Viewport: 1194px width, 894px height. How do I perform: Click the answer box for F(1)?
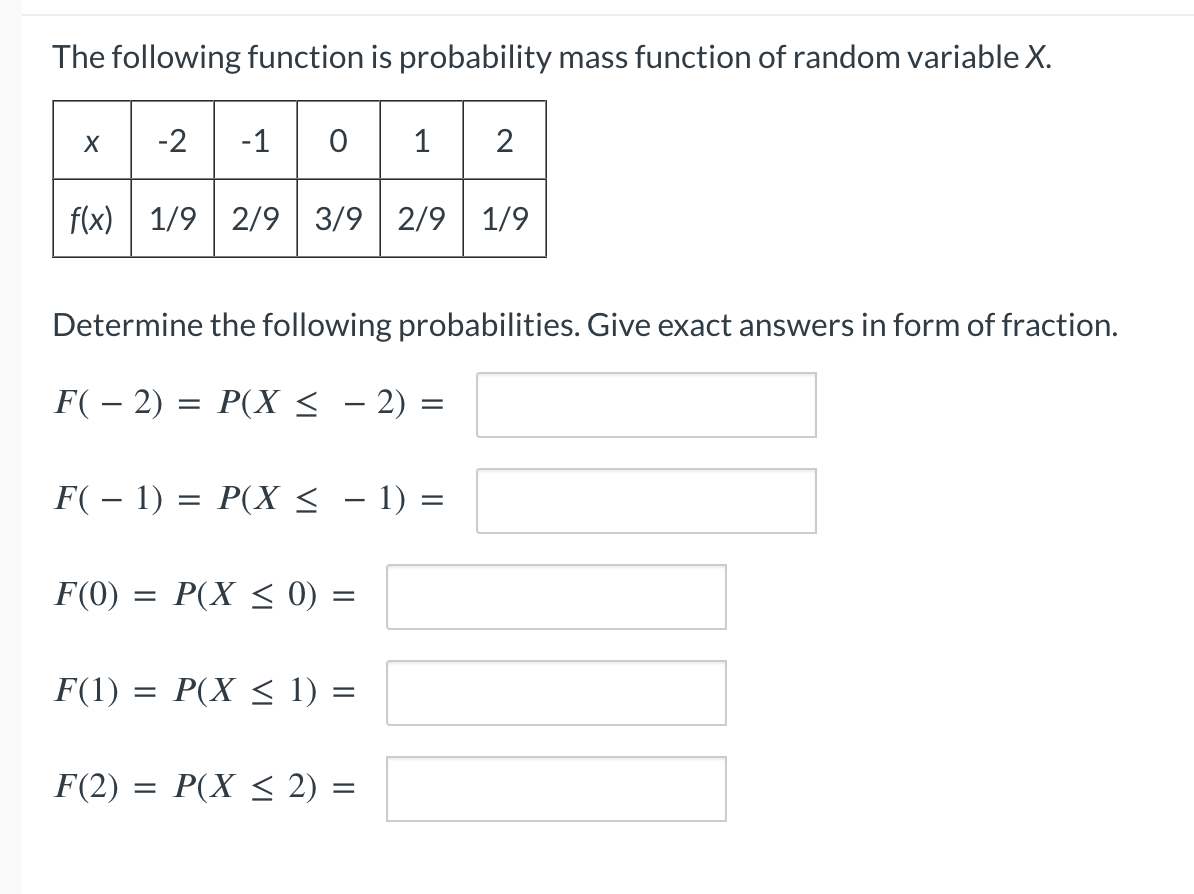click(556, 692)
